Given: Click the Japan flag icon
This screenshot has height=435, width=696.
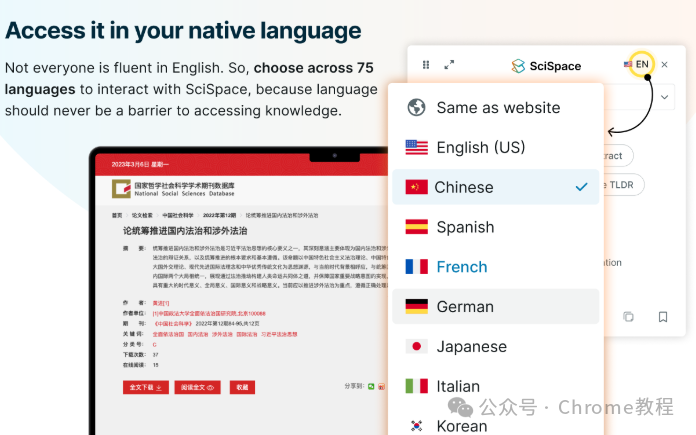Looking at the screenshot, I should coord(416,346).
